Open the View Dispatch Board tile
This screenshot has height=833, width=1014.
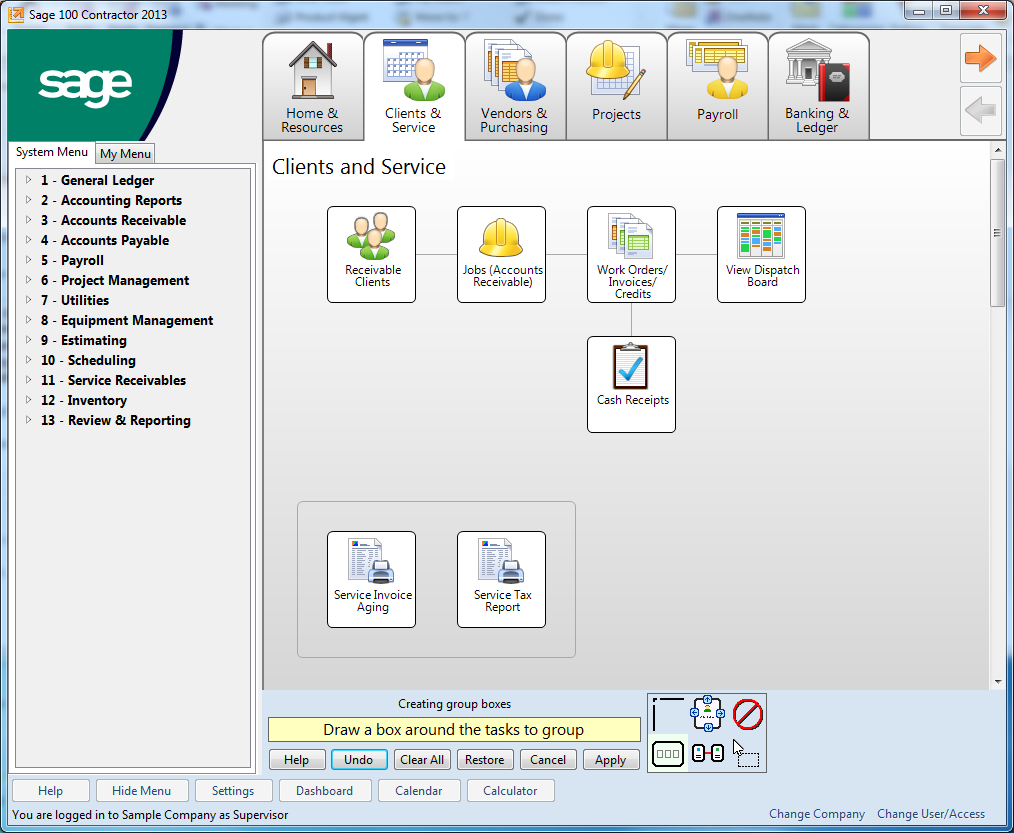tap(761, 254)
